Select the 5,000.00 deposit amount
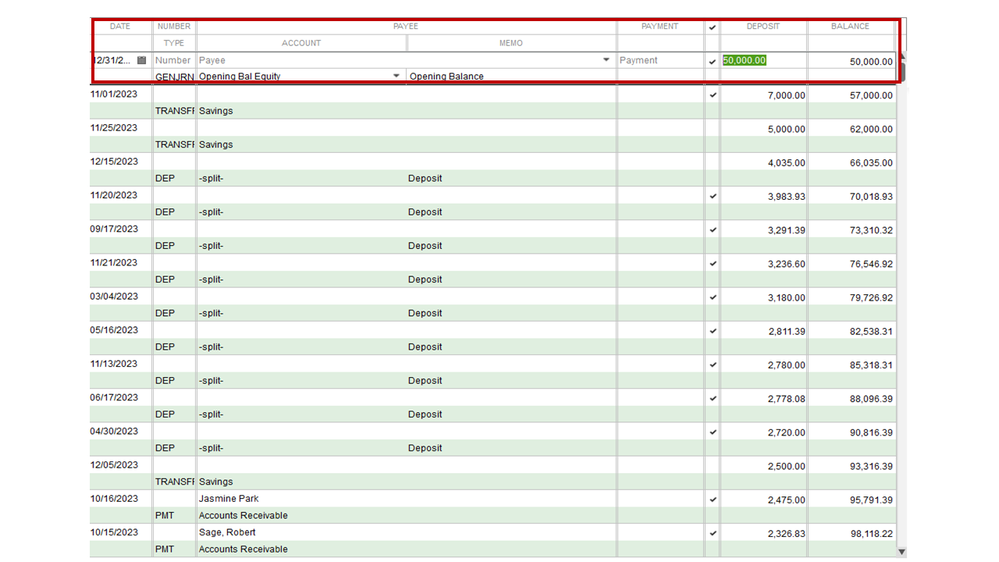This screenshot has width=999, height=562. click(x=786, y=129)
